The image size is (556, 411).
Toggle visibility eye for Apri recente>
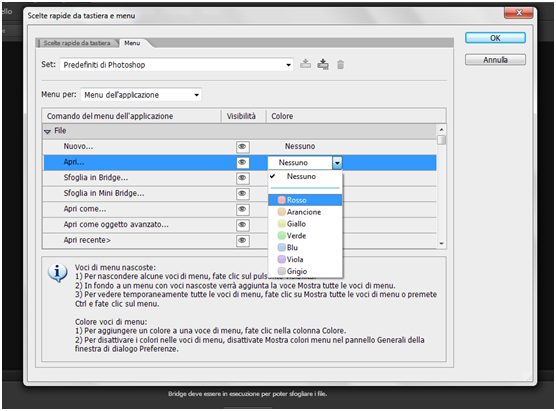(x=243, y=240)
